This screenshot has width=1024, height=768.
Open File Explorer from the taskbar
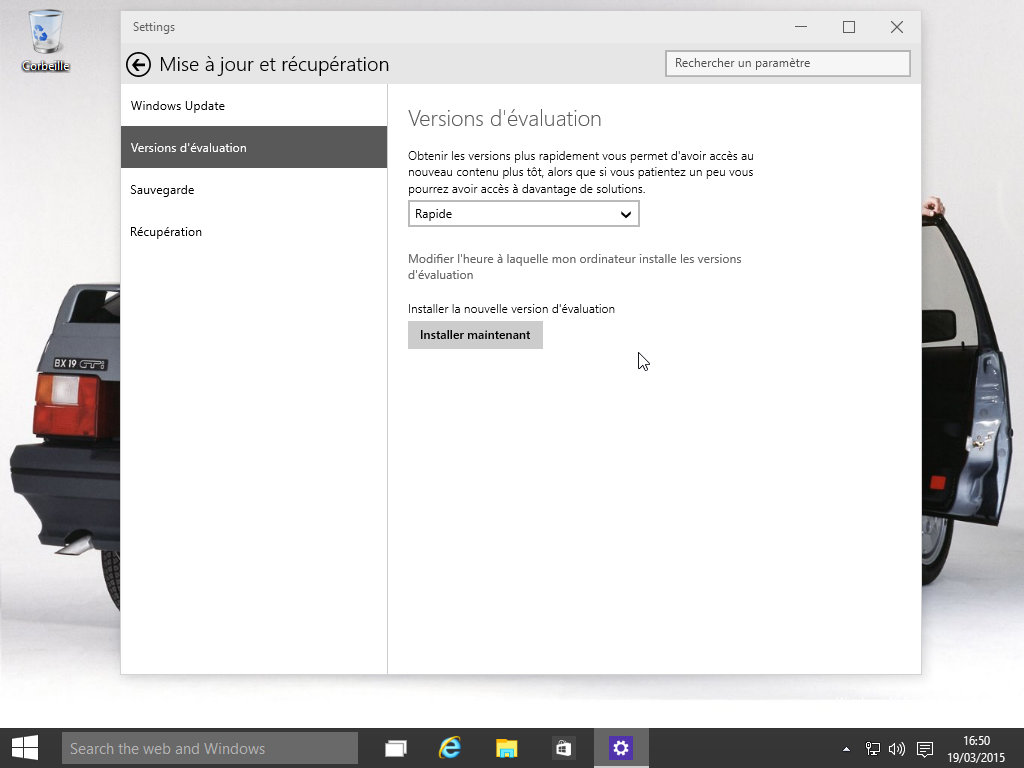pos(506,747)
